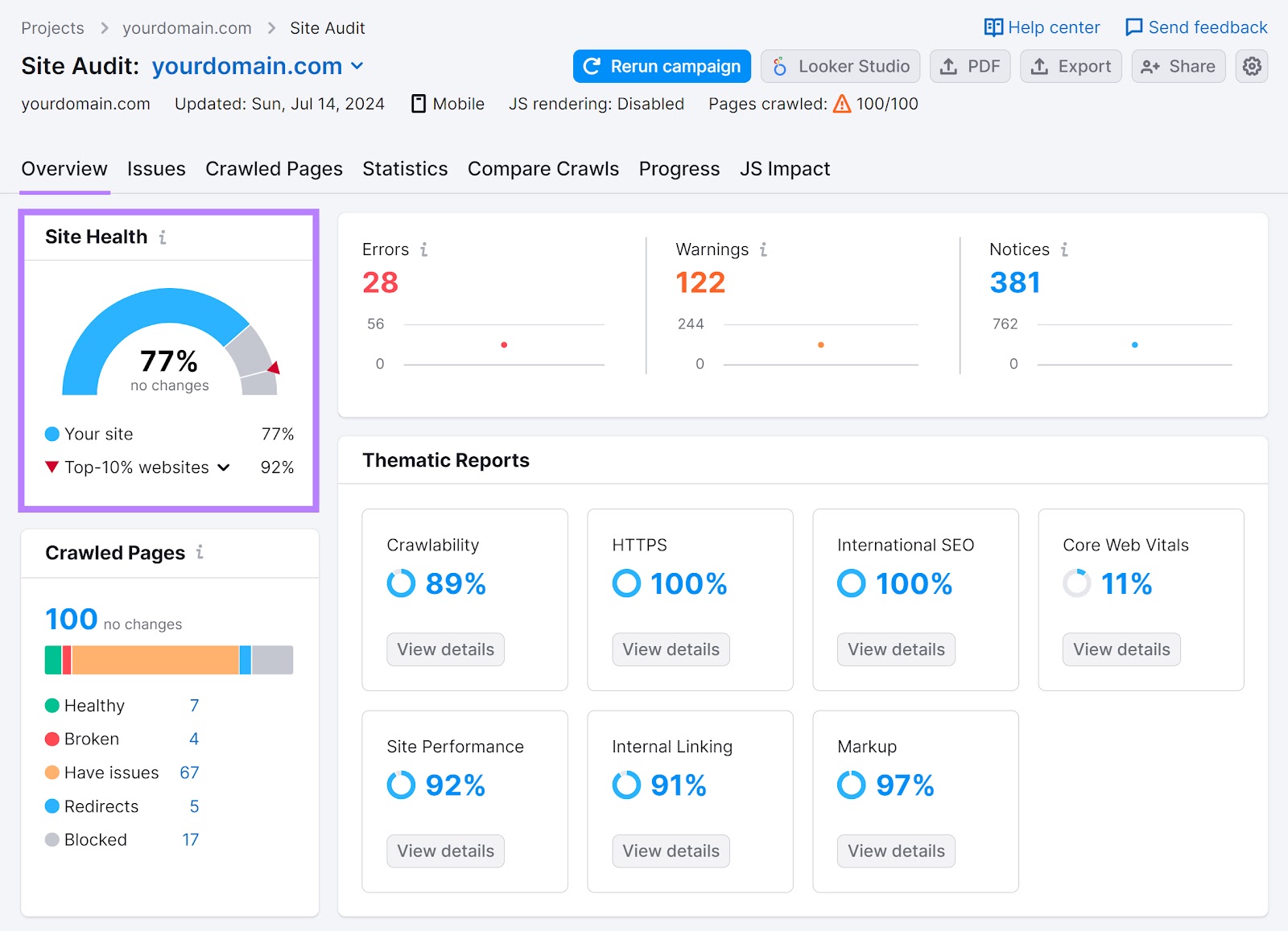Click the Rerun campaign button
This screenshot has height=931, width=1288.
click(661, 66)
